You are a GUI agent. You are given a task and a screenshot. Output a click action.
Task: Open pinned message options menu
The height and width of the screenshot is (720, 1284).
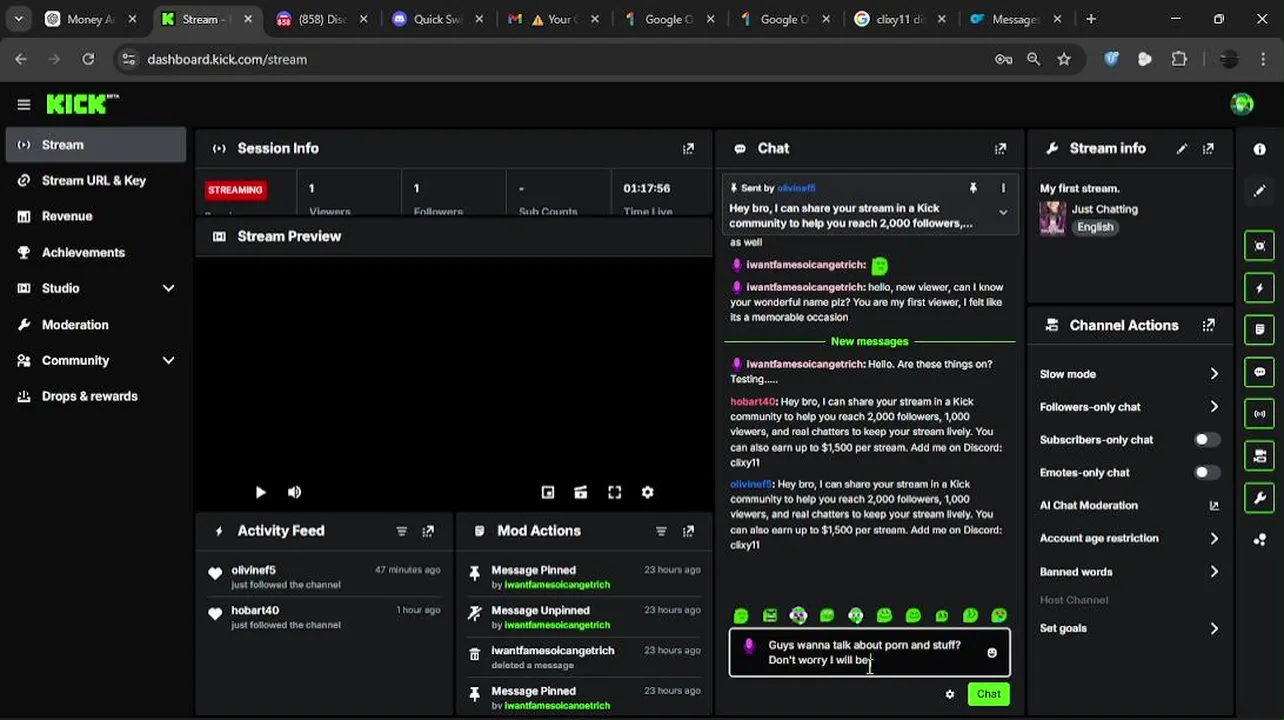1003,188
